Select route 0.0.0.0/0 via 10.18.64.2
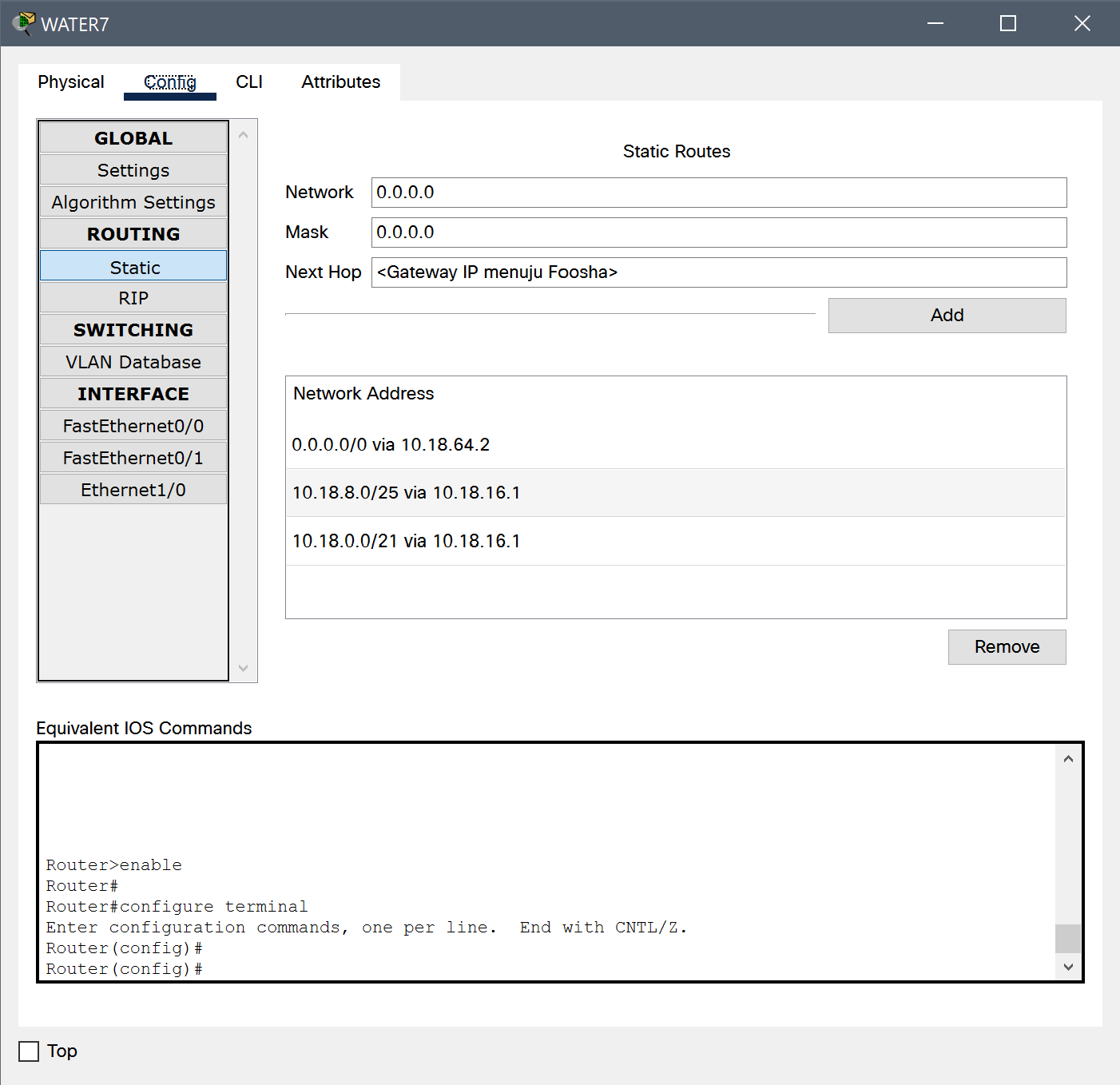The image size is (1120, 1085). [x=676, y=444]
